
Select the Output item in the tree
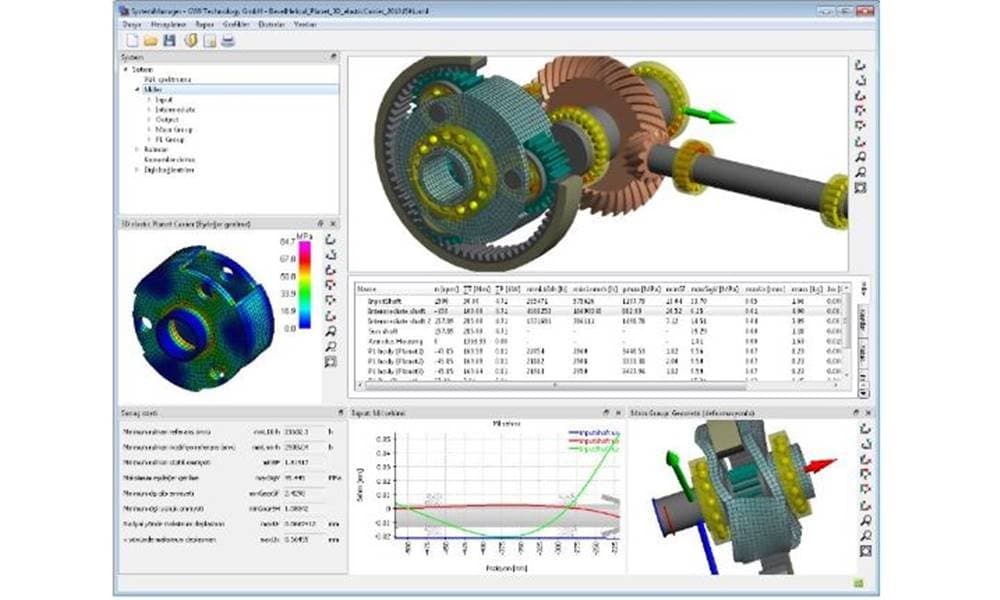(167, 119)
